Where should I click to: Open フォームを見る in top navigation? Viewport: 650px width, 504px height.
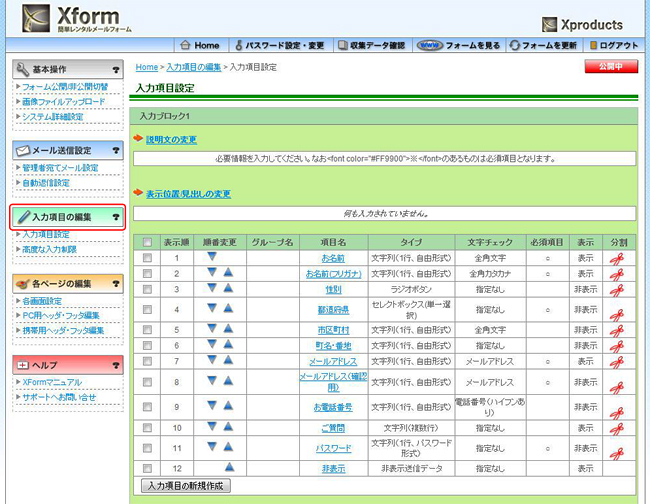pyautogui.click(x=458, y=45)
